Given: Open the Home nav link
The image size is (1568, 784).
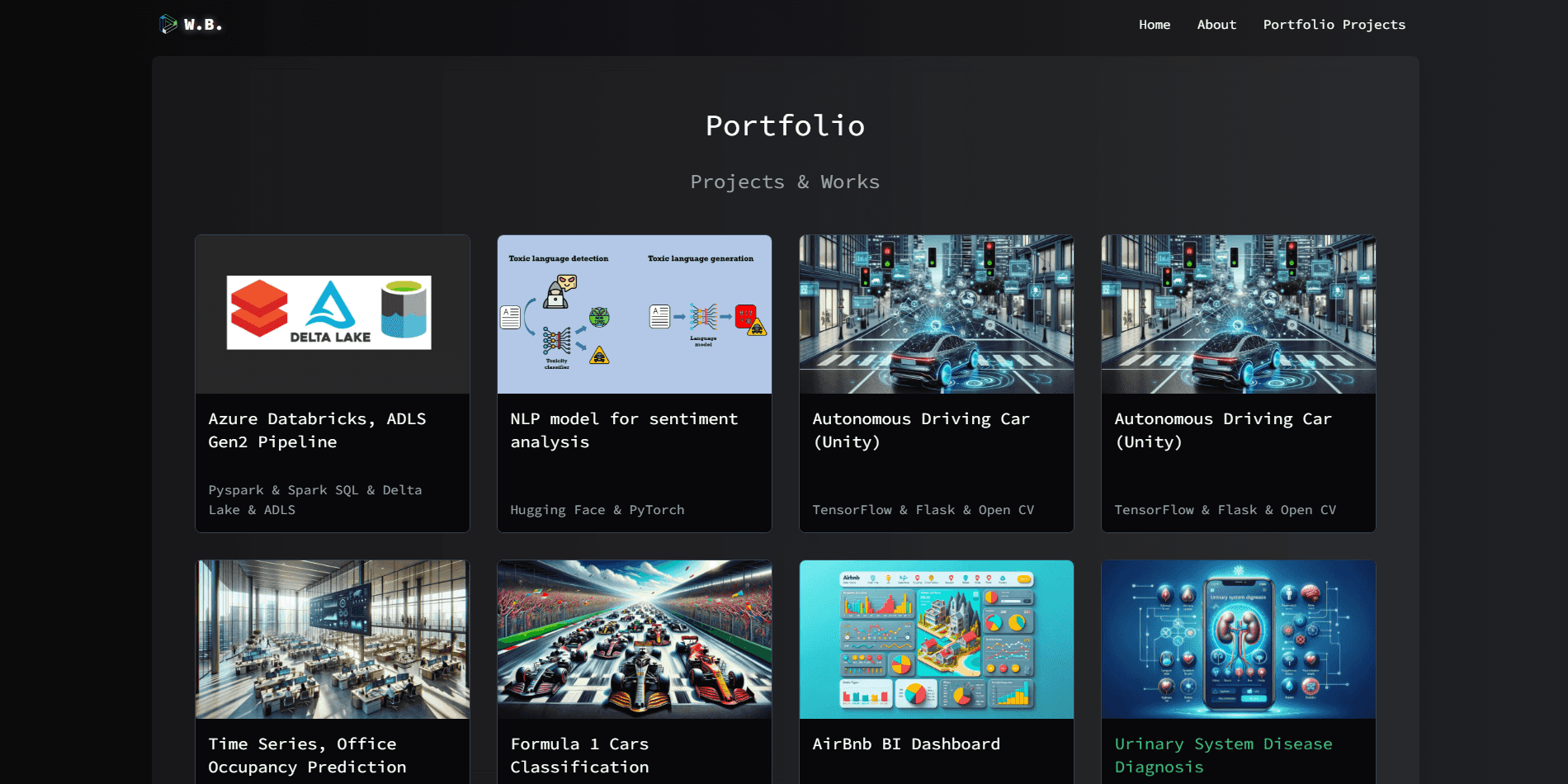Looking at the screenshot, I should (x=1155, y=25).
